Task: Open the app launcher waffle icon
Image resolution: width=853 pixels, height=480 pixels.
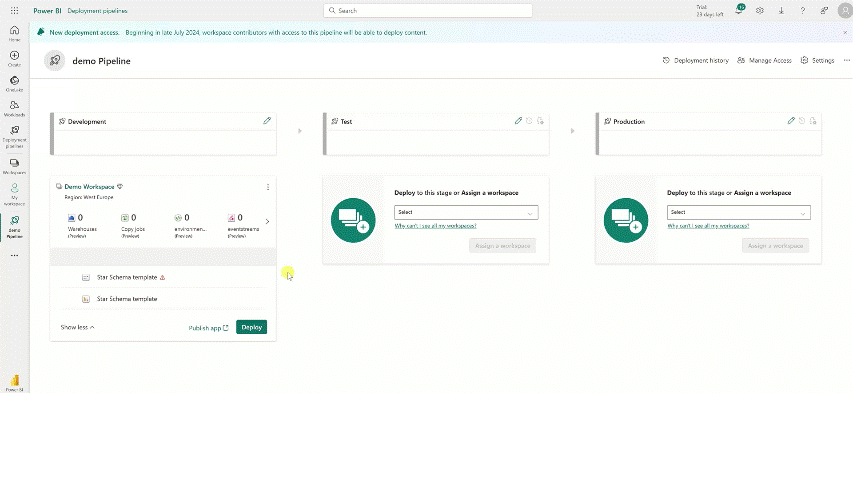Action: pyautogui.click(x=14, y=10)
